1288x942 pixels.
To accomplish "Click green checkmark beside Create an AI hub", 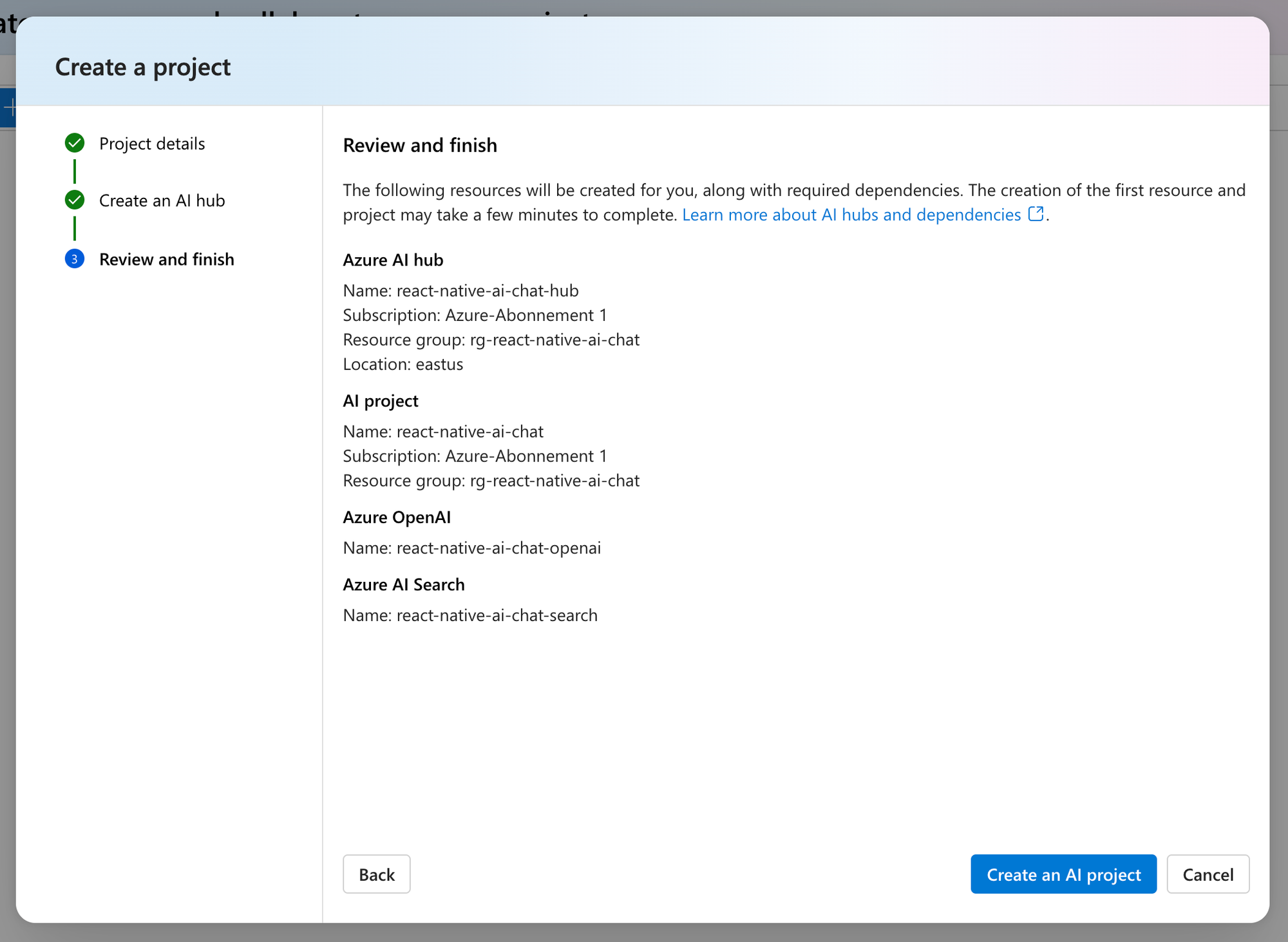I will (75, 200).
